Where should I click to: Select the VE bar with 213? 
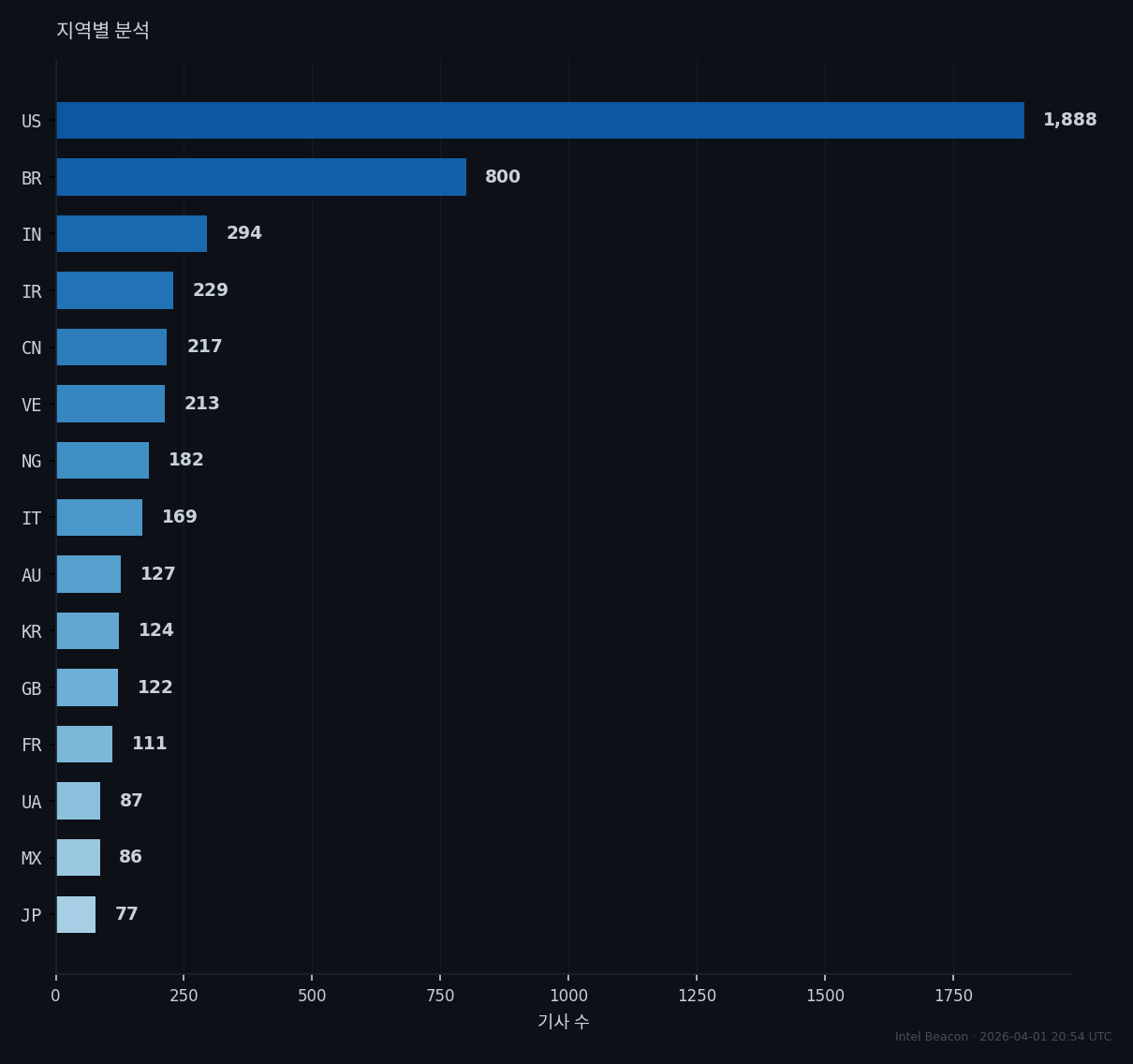point(110,404)
